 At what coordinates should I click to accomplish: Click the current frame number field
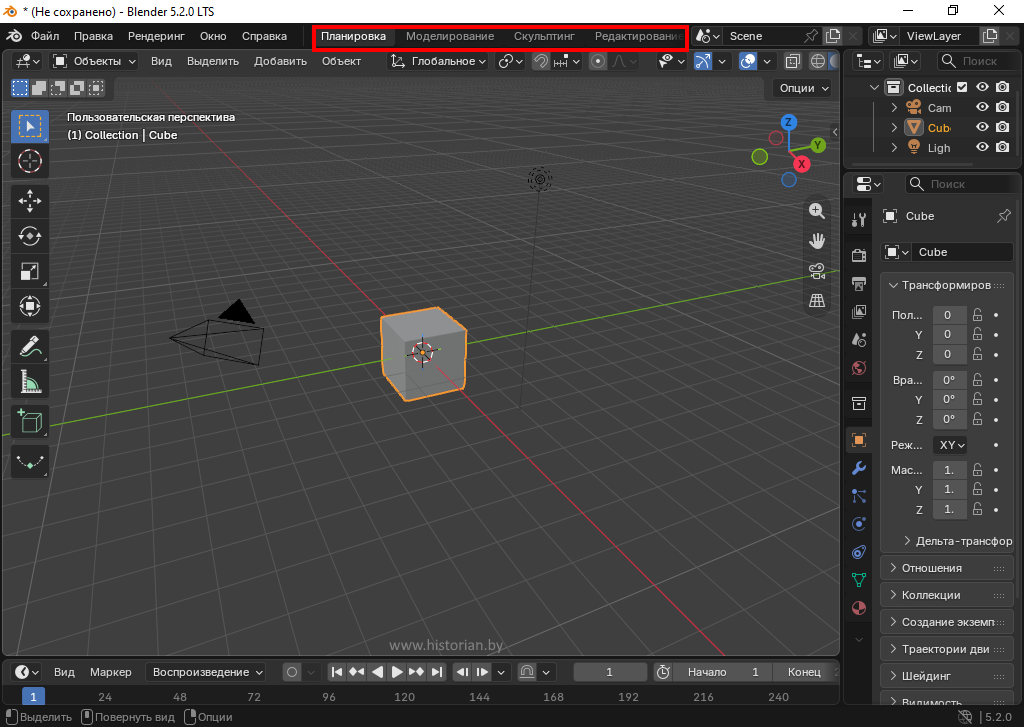609,672
